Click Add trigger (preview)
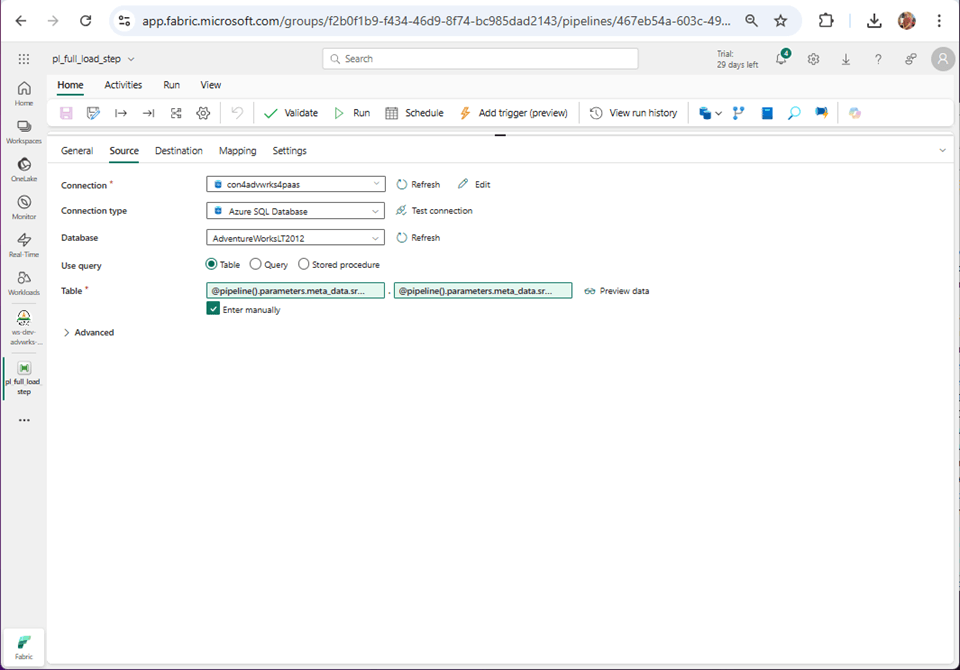960x670 pixels. (514, 113)
